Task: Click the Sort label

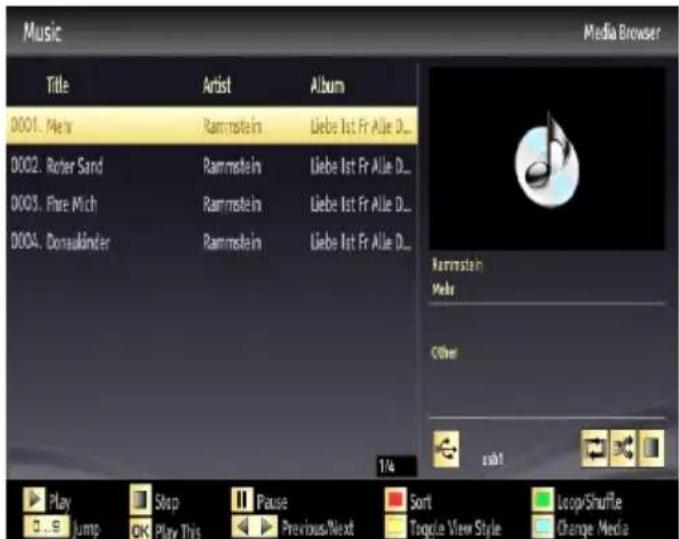Action: pyautogui.click(x=420, y=502)
